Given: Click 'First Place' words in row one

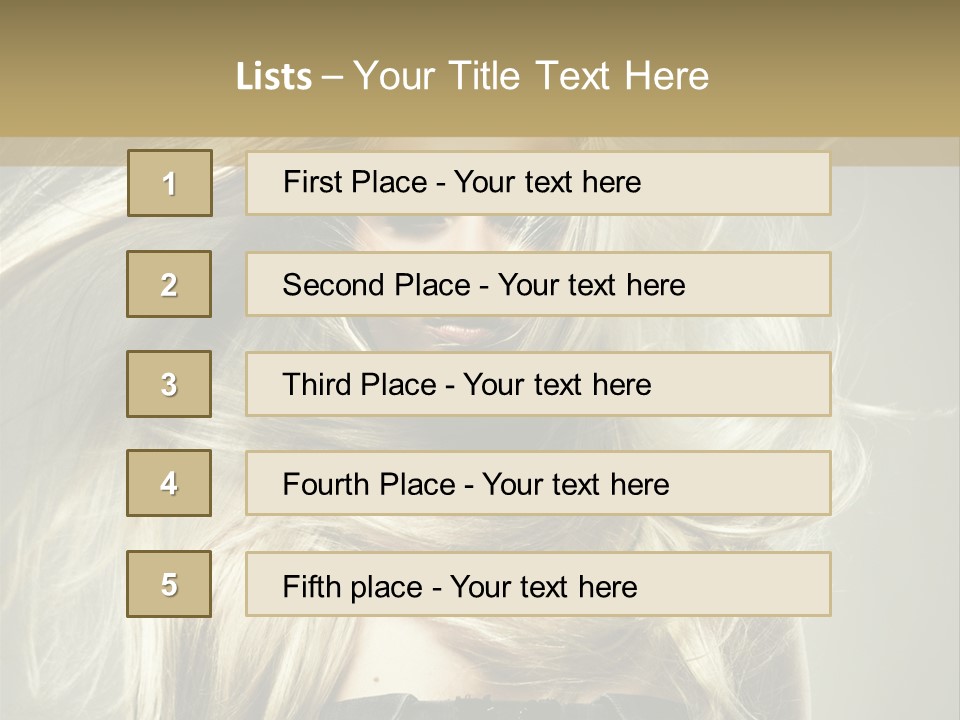Looking at the screenshot, I should coord(353,183).
